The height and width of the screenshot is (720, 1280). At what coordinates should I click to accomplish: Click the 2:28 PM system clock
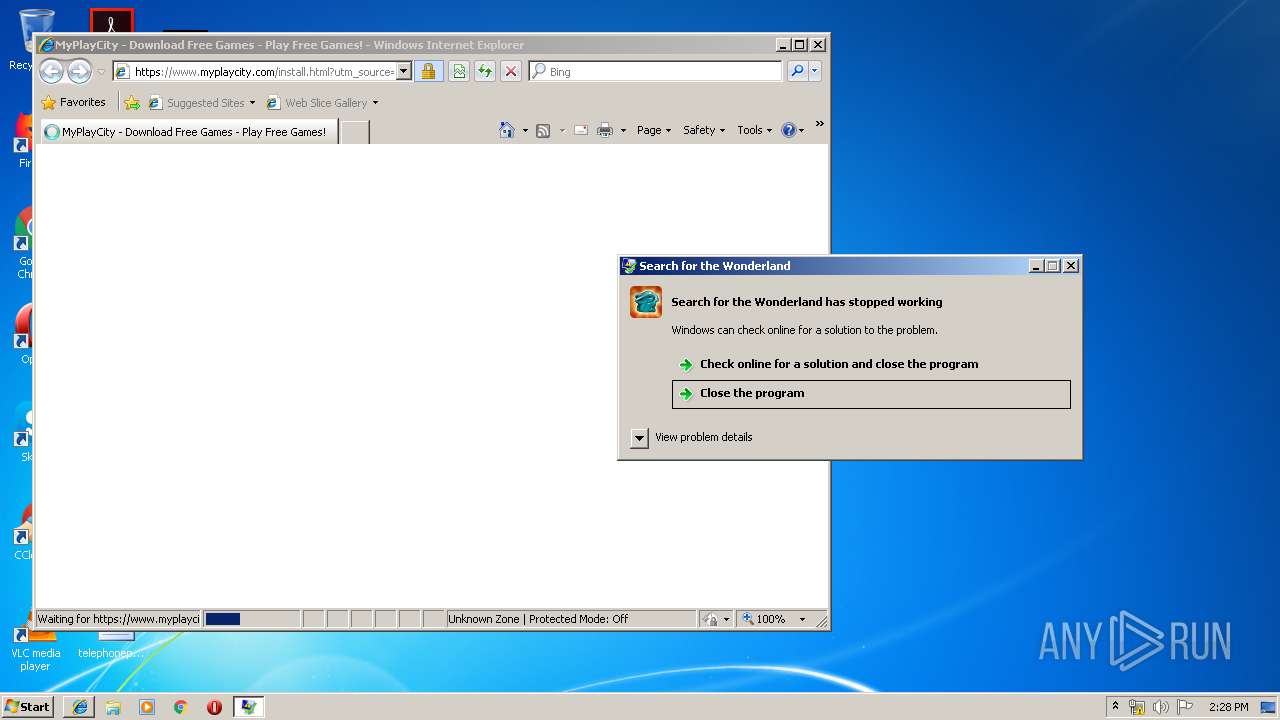click(1228, 707)
